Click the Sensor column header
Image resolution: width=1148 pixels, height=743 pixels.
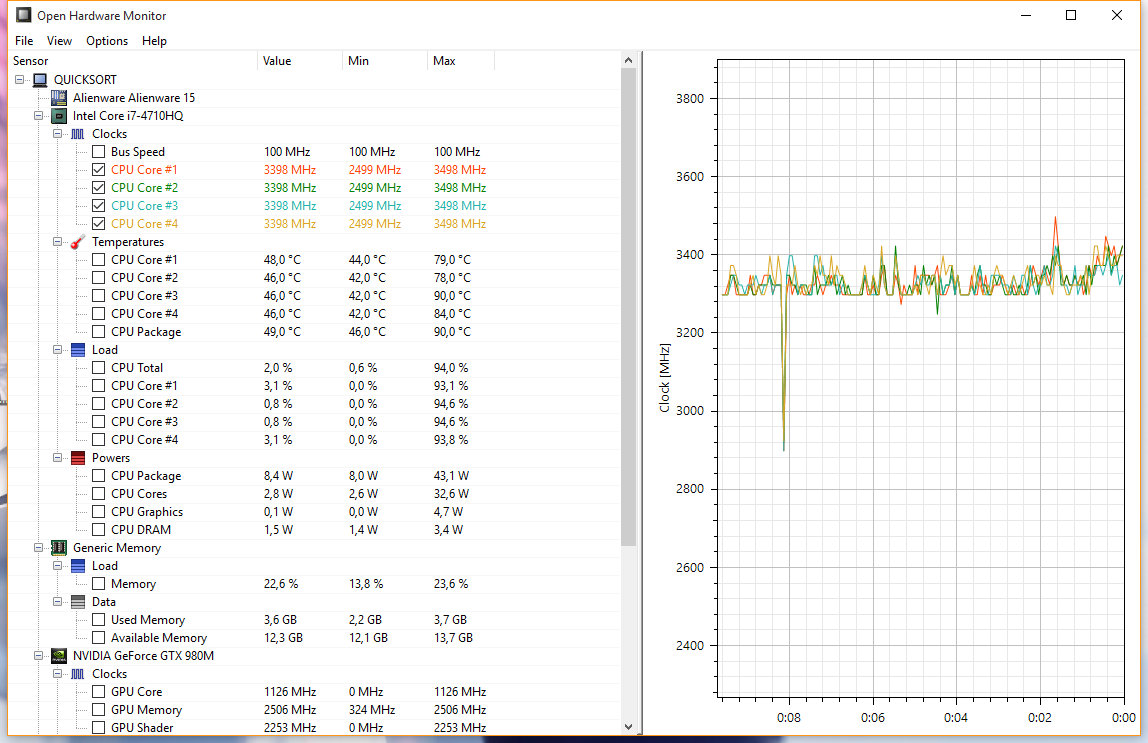pos(133,61)
